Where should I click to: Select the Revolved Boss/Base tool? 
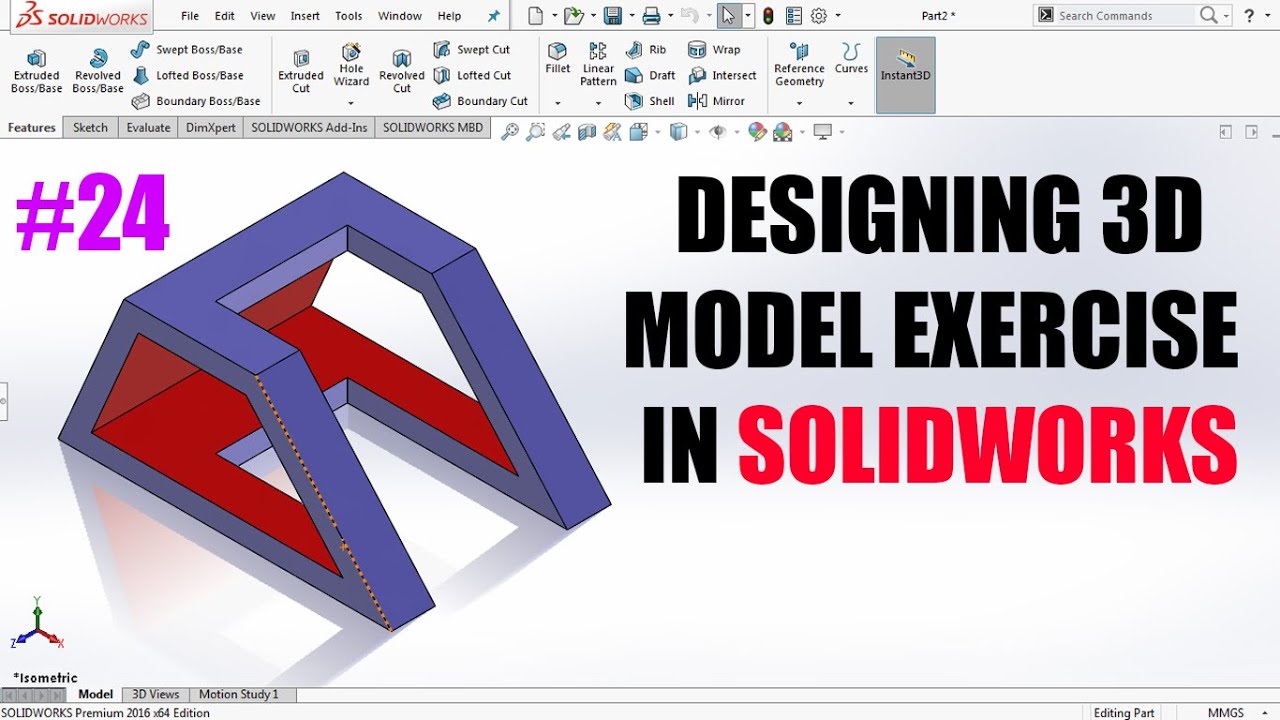coord(98,72)
